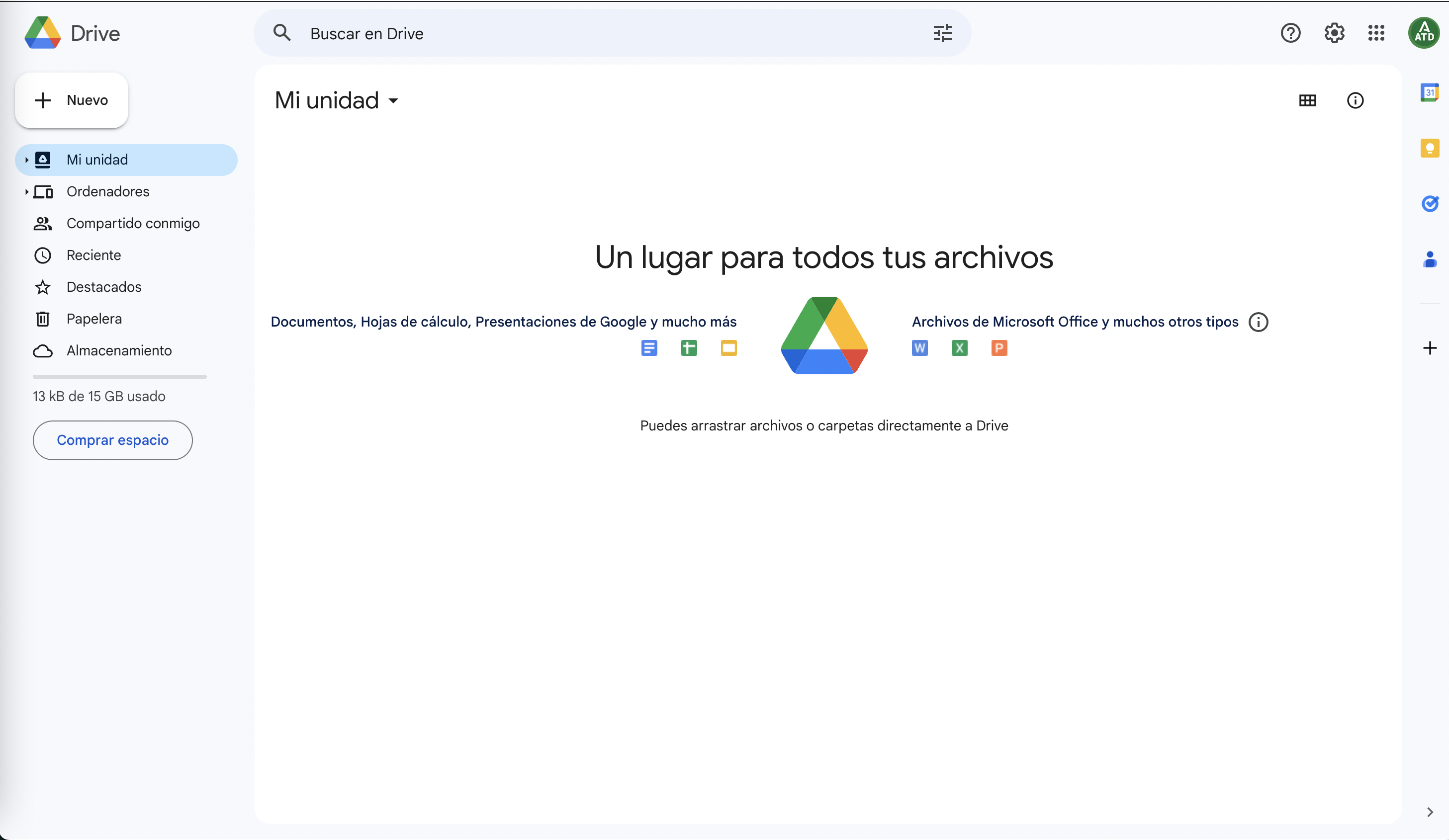Image resolution: width=1449 pixels, height=840 pixels.
Task: Open the Reciente section
Action: [126, 255]
